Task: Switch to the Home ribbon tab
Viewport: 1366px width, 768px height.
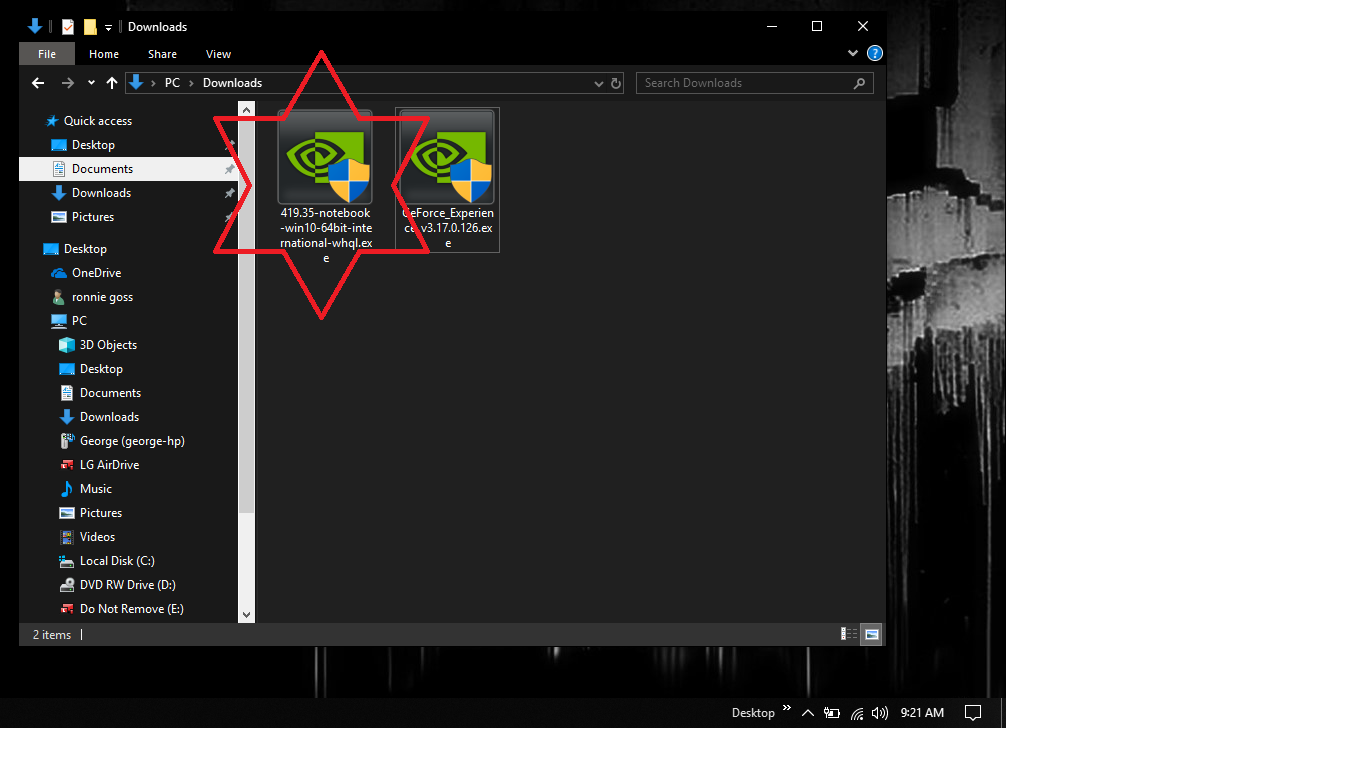Action: 104,54
